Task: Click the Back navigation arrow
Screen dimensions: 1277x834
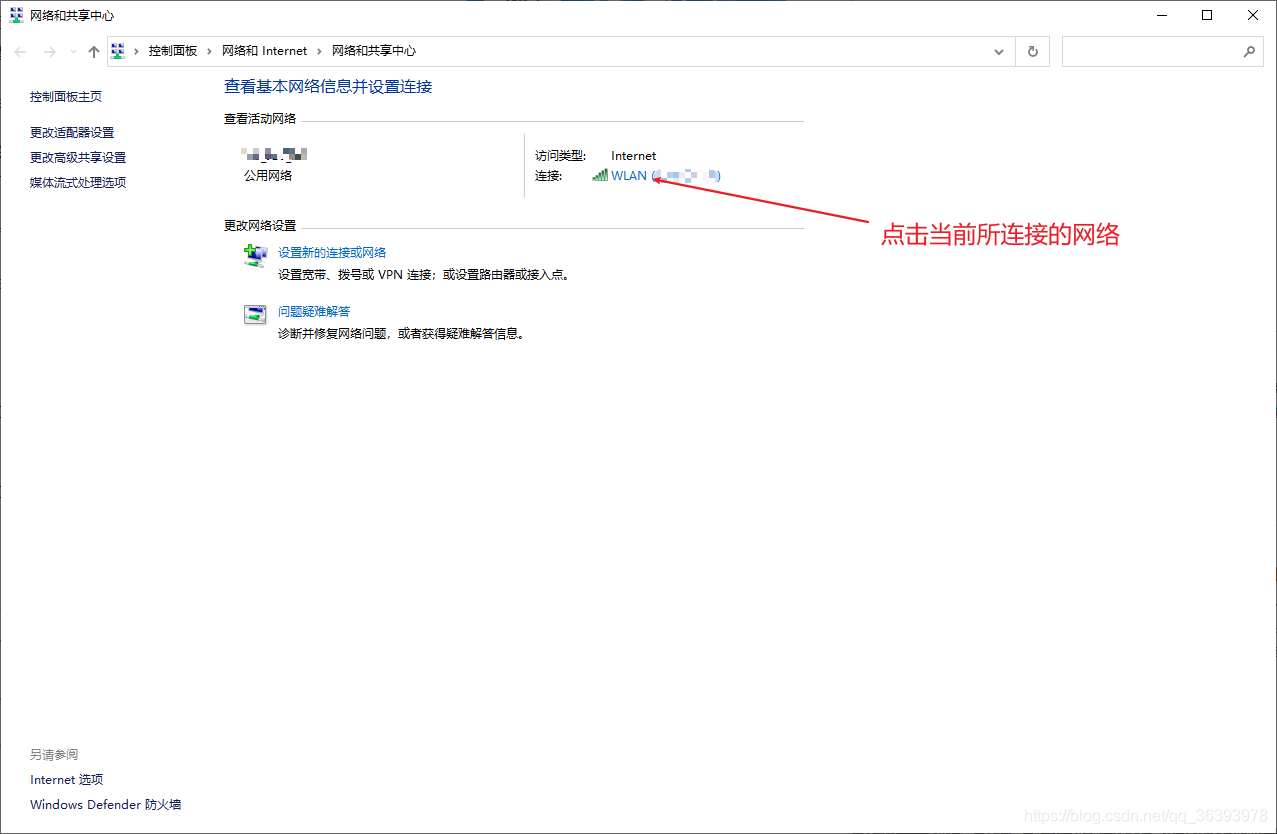Action: [x=20, y=52]
